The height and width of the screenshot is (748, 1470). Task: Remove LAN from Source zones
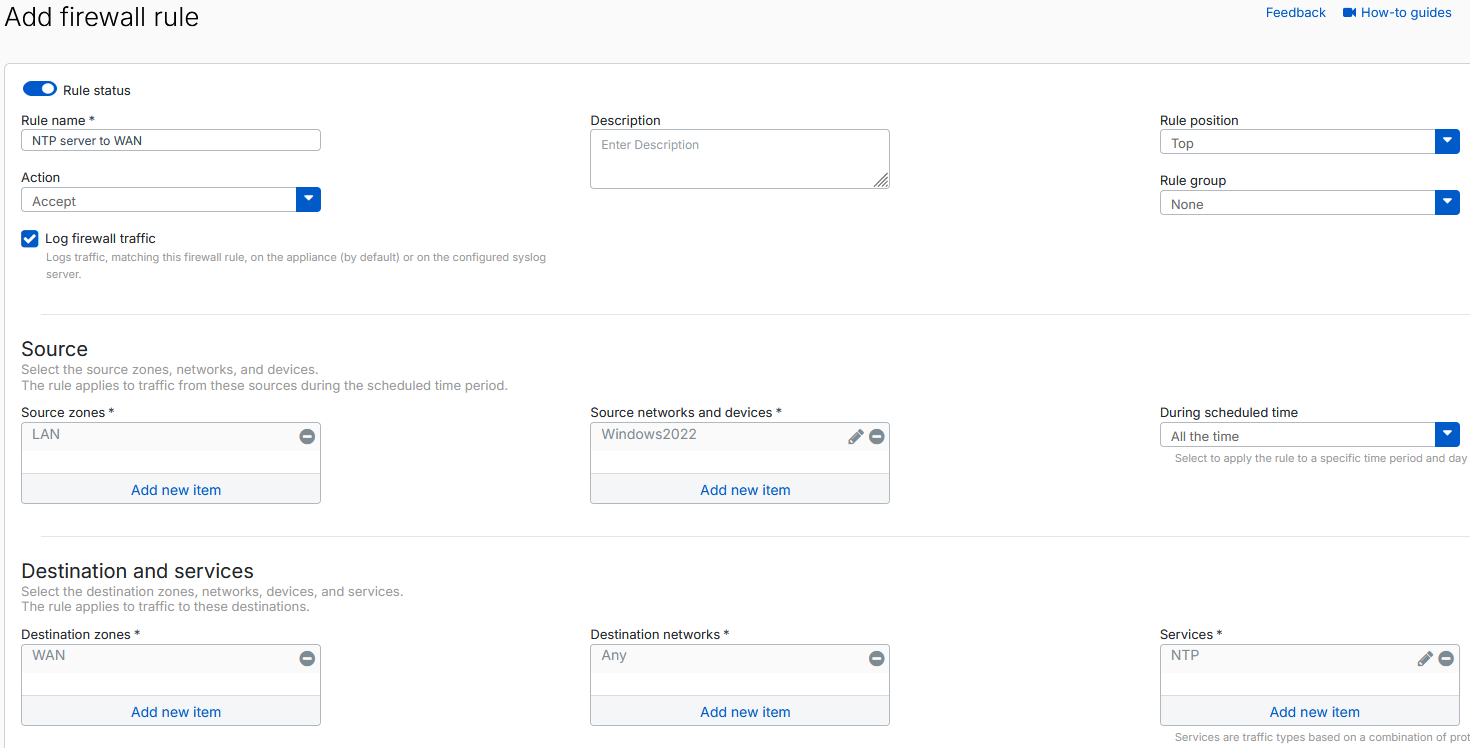coord(307,436)
